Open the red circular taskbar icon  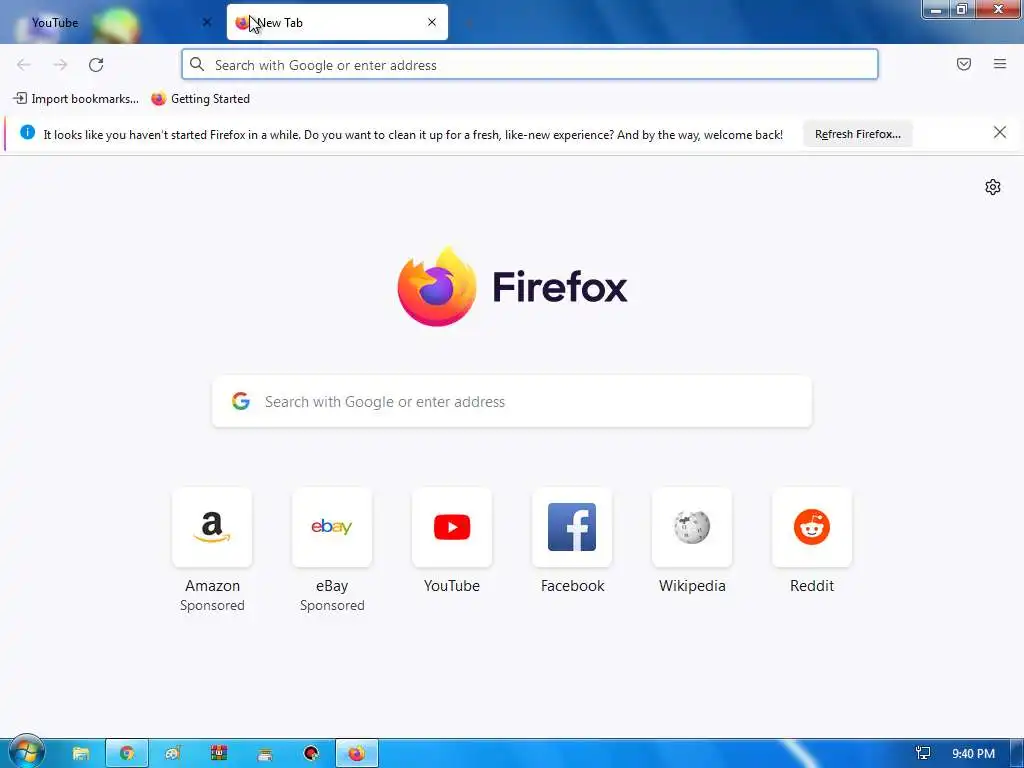coord(311,754)
